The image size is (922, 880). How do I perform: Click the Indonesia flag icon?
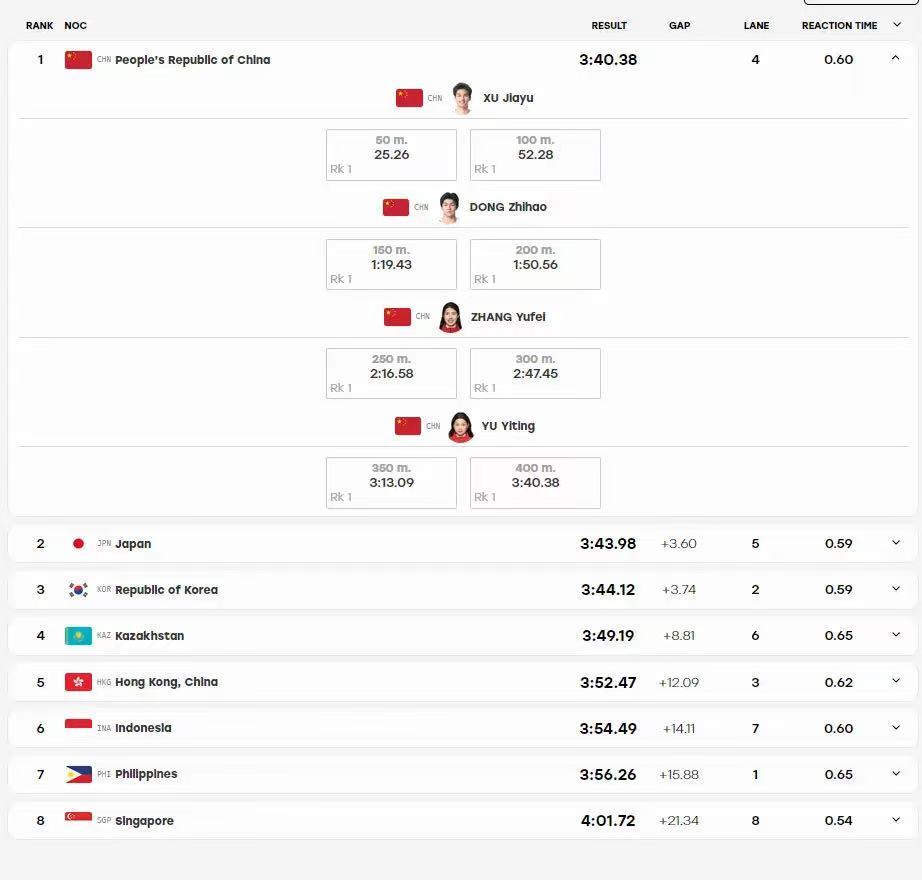78,728
